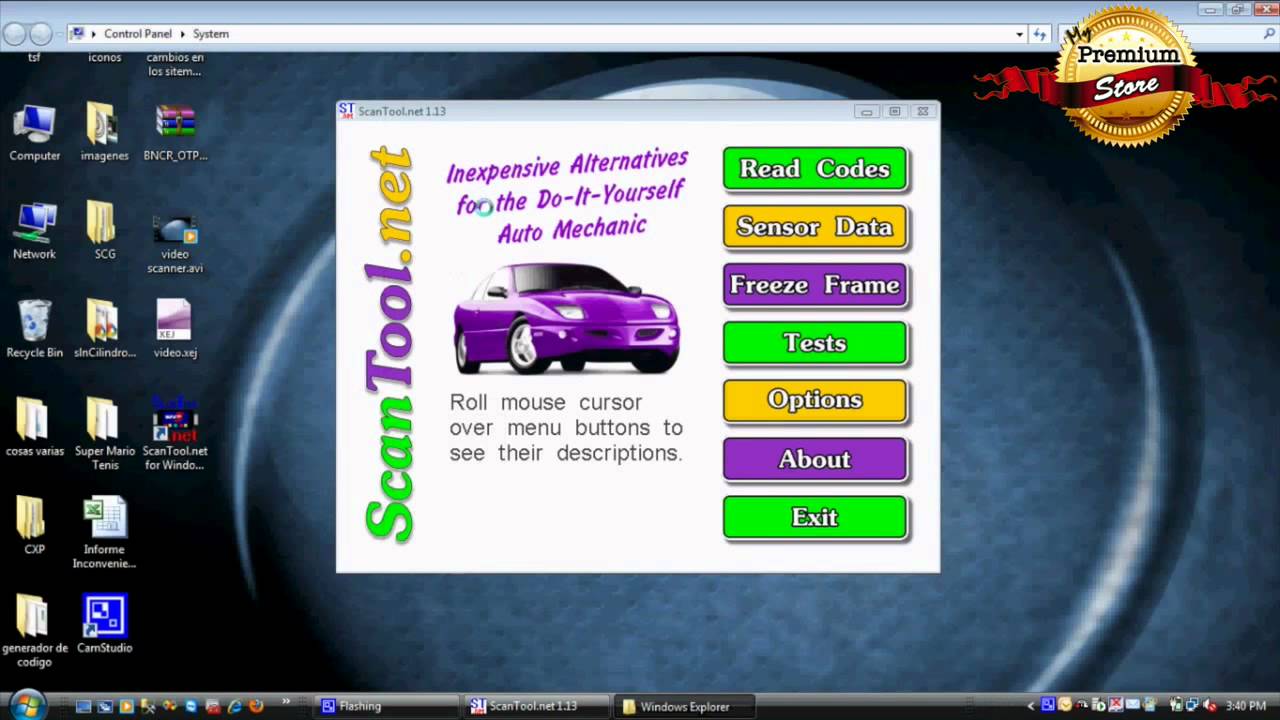1280x720 pixels.
Task: Switch to Windows Explorer taskbar button
Action: point(683,706)
